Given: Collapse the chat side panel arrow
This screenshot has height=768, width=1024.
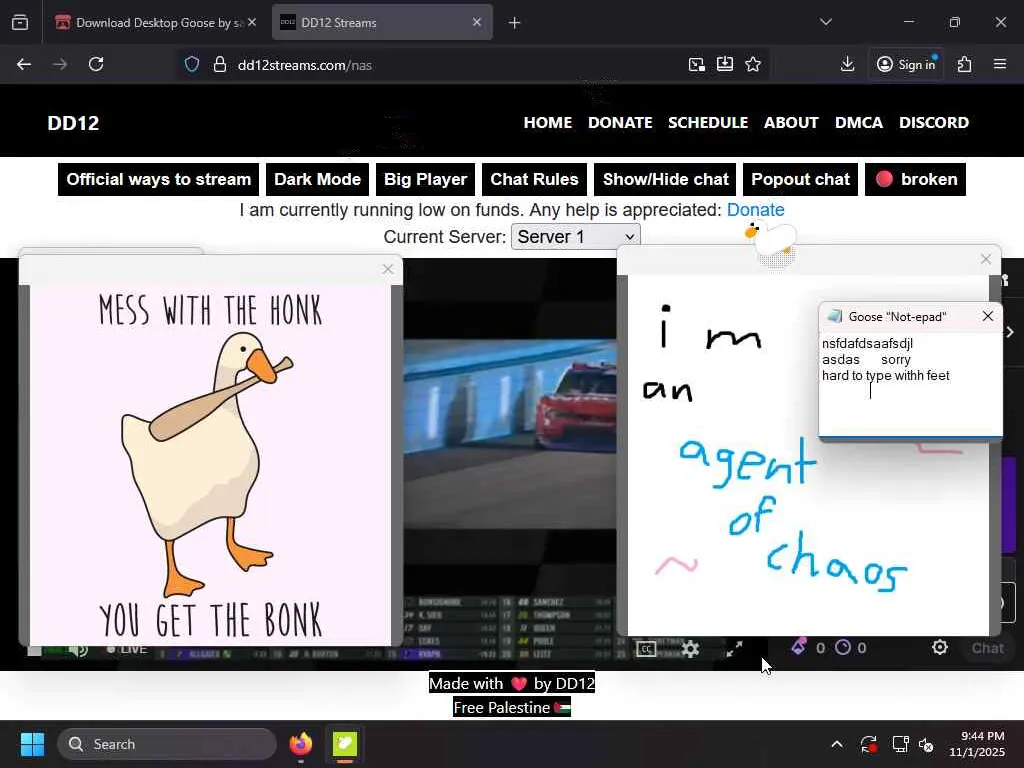Looking at the screenshot, I should pyautogui.click(x=1010, y=332).
